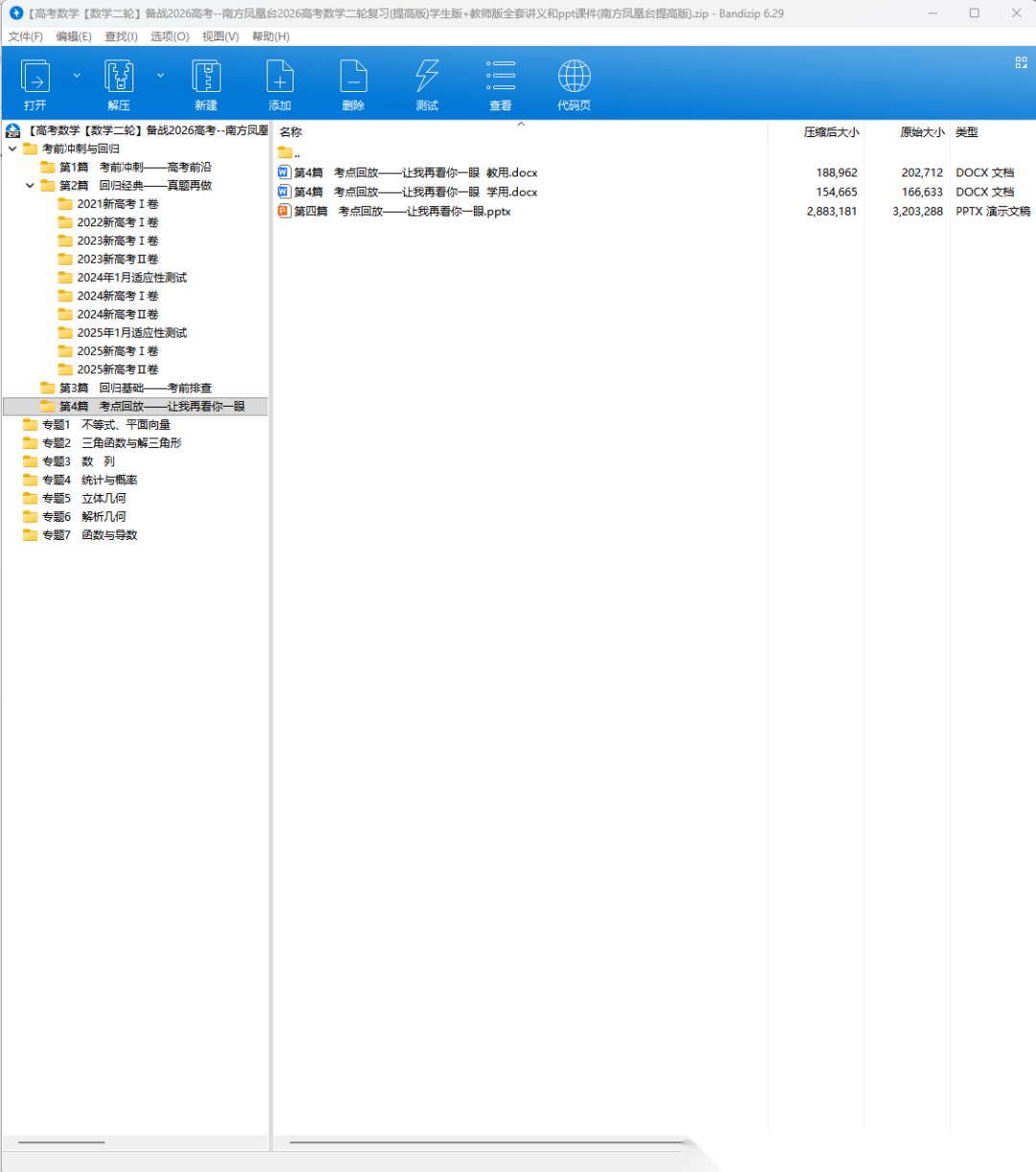The image size is (1036, 1172).
Task: Collapse the 考前冲刺与回归 tree folder
Action: (12, 150)
